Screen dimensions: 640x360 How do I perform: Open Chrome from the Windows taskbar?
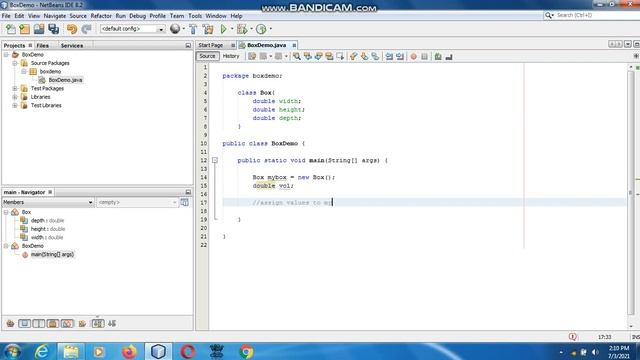tap(246, 351)
